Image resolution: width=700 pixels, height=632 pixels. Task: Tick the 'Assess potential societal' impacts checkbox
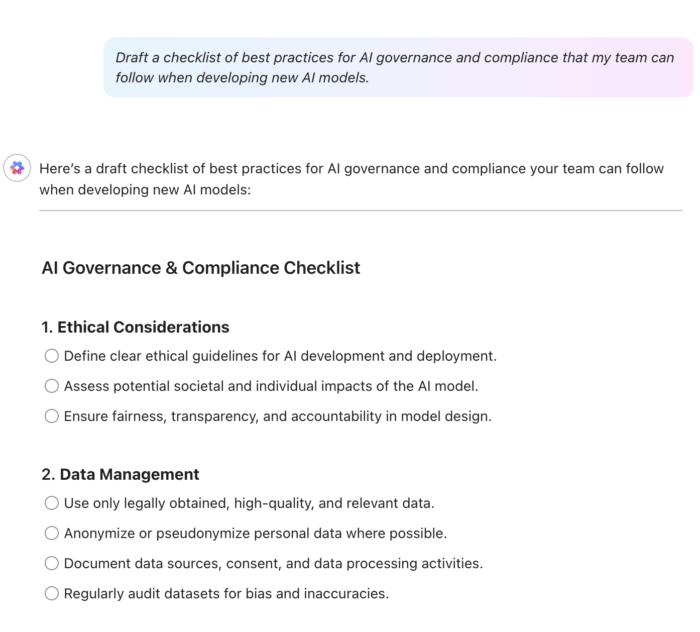pos(52,386)
